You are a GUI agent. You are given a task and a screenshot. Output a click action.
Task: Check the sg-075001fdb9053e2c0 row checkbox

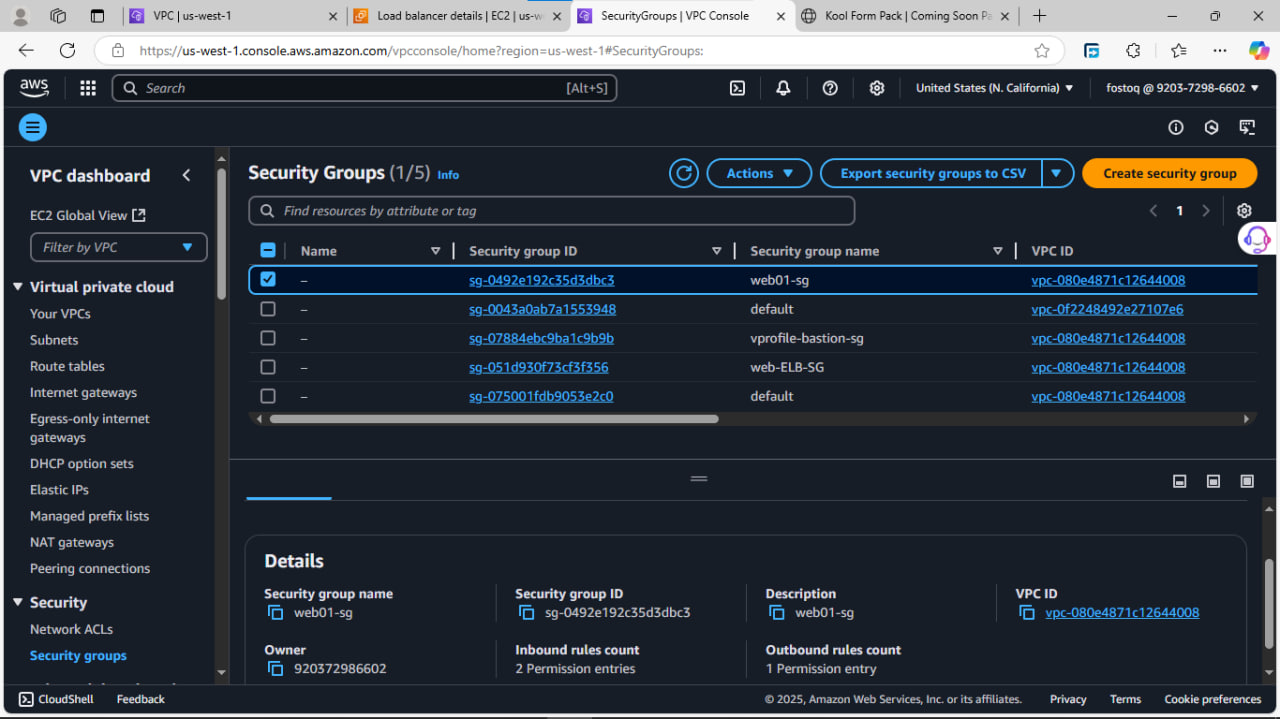coord(268,396)
